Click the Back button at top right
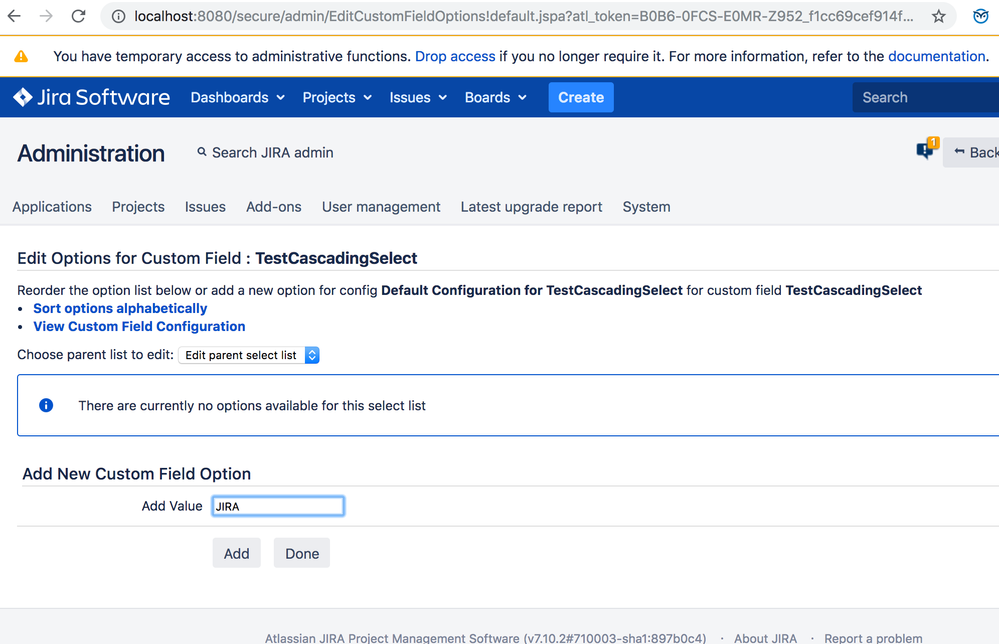The image size is (999, 644). click(x=972, y=152)
